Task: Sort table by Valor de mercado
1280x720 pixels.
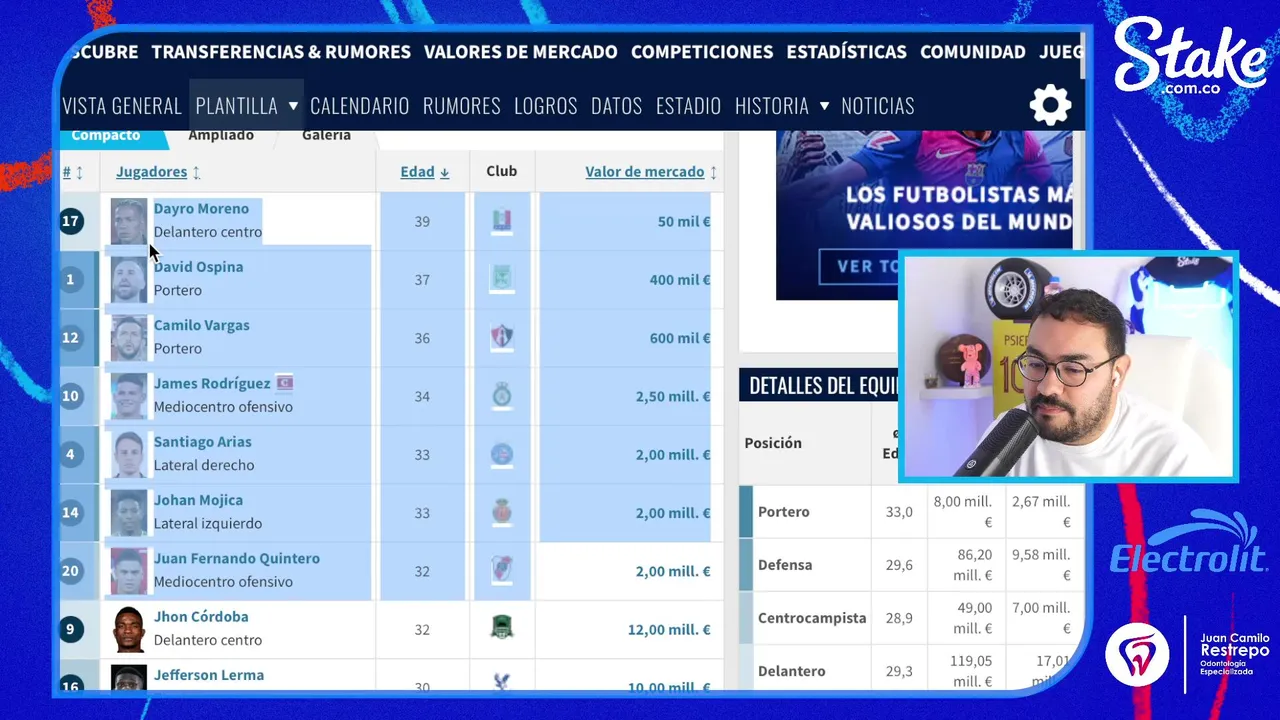Action: pyautogui.click(x=651, y=172)
